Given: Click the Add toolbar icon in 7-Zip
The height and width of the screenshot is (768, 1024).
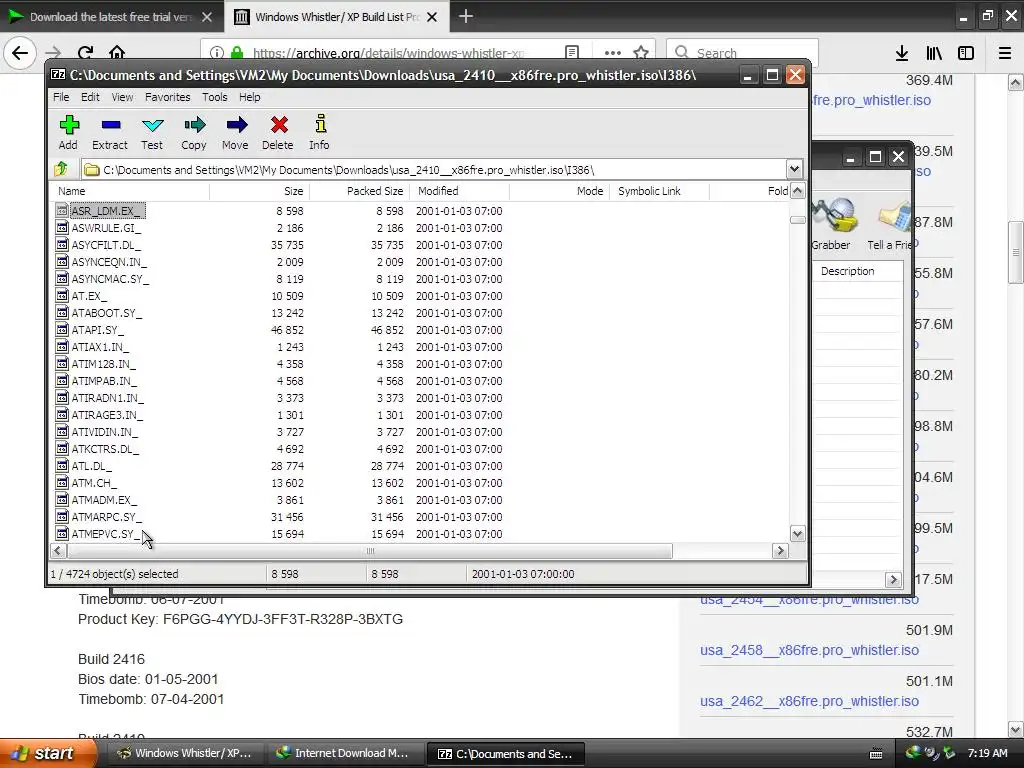Looking at the screenshot, I should click(69, 133).
